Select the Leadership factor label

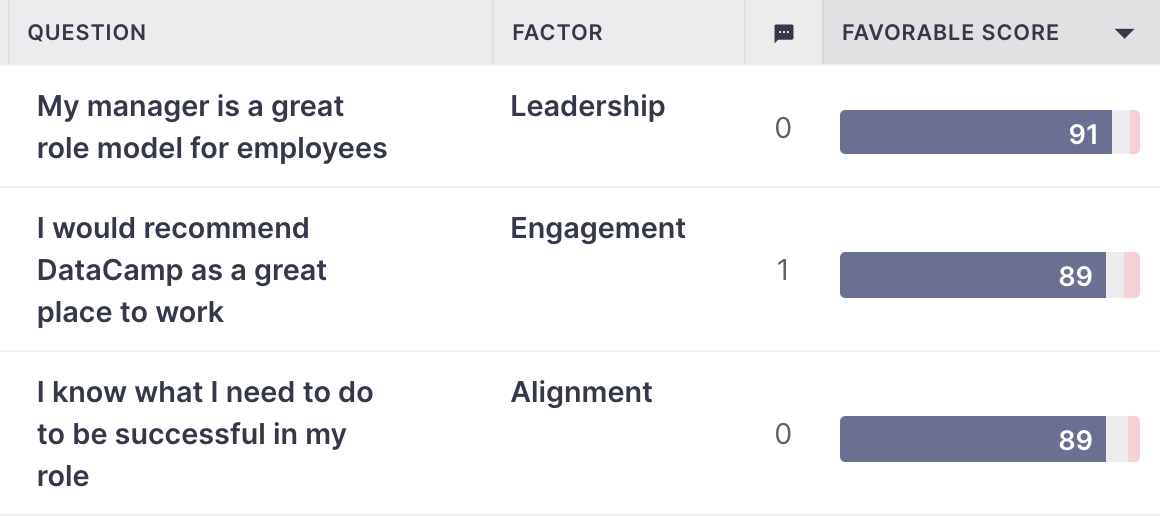click(x=587, y=107)
